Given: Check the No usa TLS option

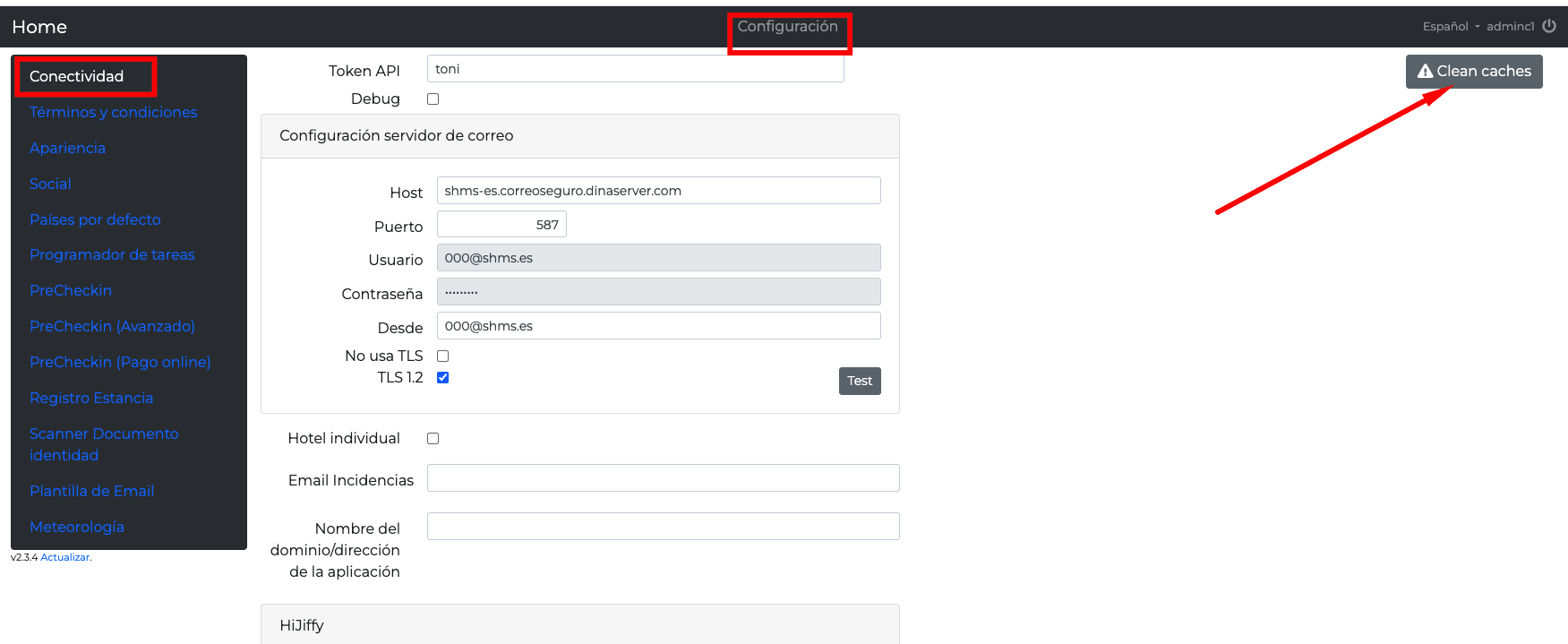Looking at the screenshot, I should tap(442, 356).
